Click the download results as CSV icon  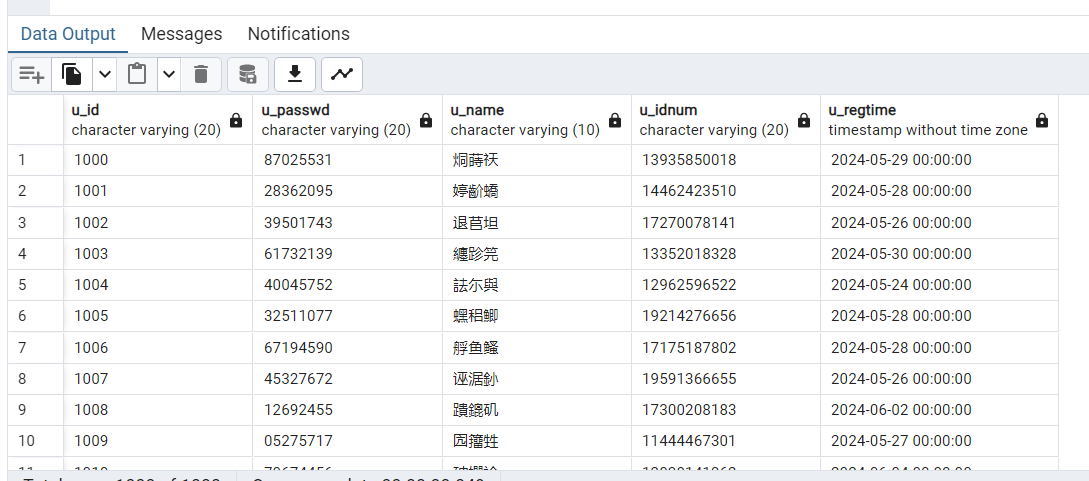(x=295, y=74)
